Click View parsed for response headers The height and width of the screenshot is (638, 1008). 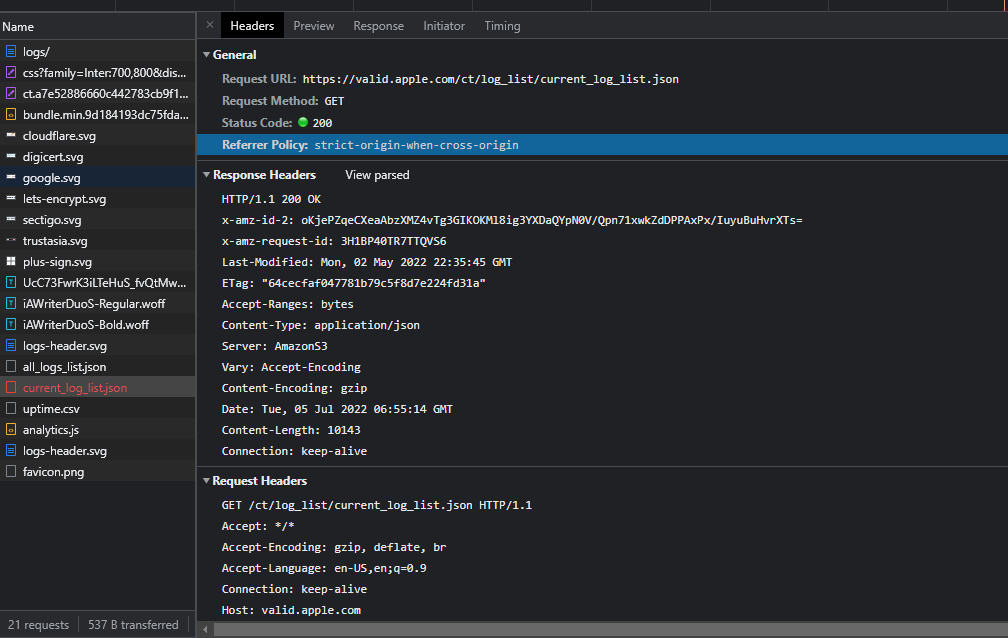(x=377, y=175)
